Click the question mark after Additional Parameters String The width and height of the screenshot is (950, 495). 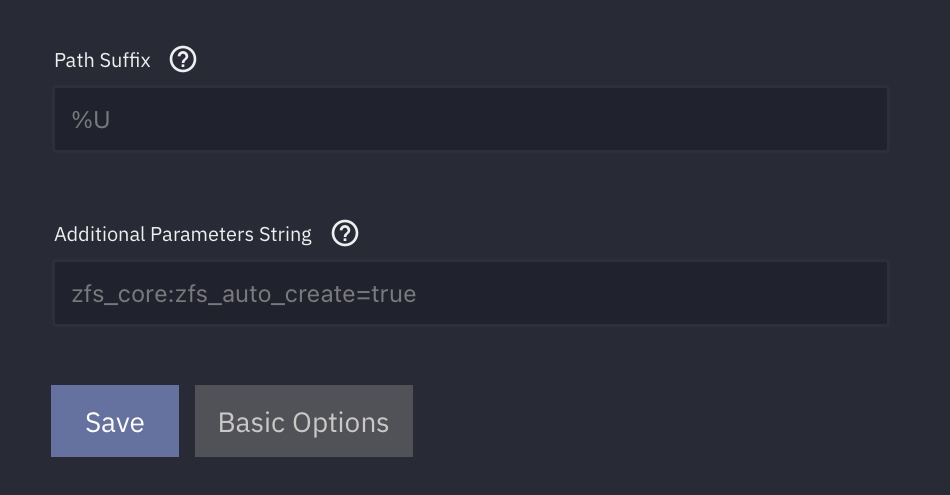345,233
